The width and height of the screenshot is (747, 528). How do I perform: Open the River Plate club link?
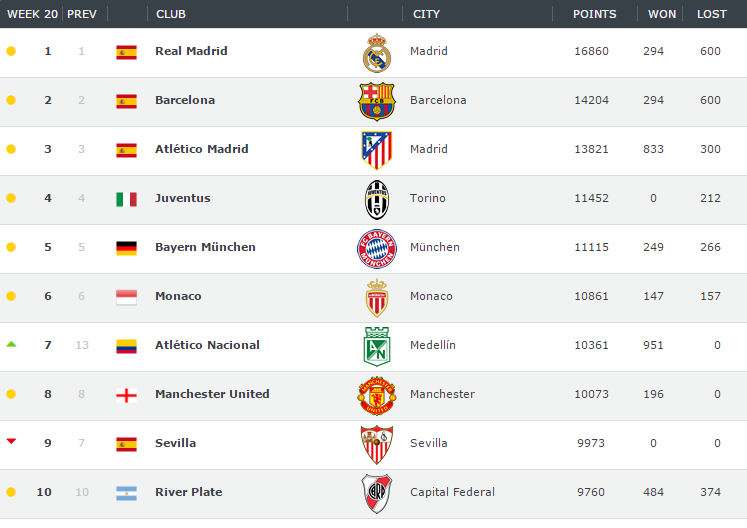tap(188, 492)
